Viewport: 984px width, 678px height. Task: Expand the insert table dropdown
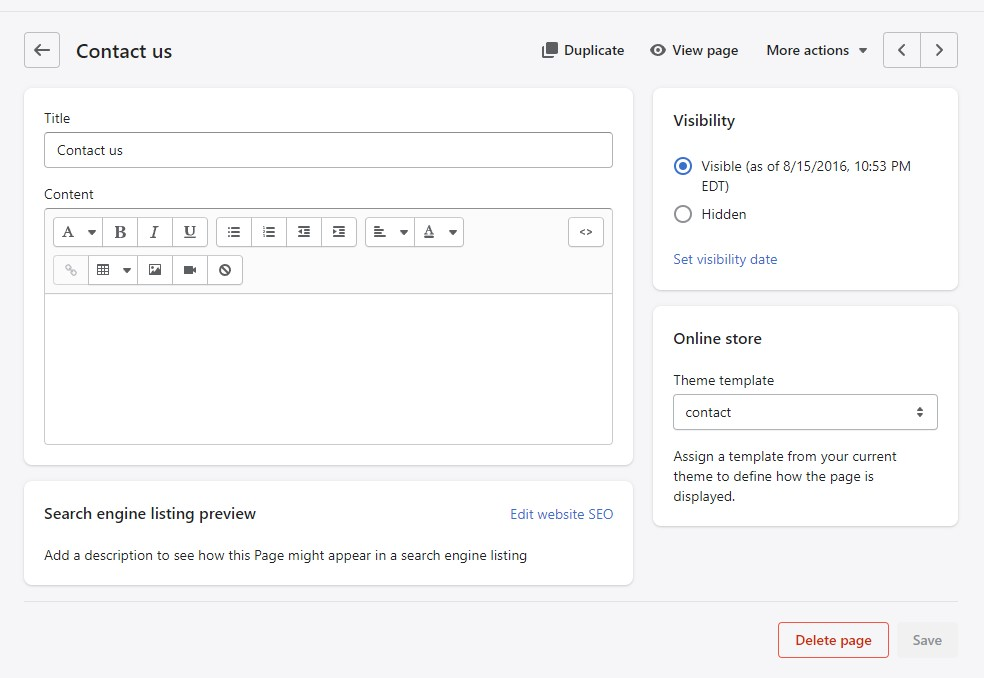click(112, 270)
